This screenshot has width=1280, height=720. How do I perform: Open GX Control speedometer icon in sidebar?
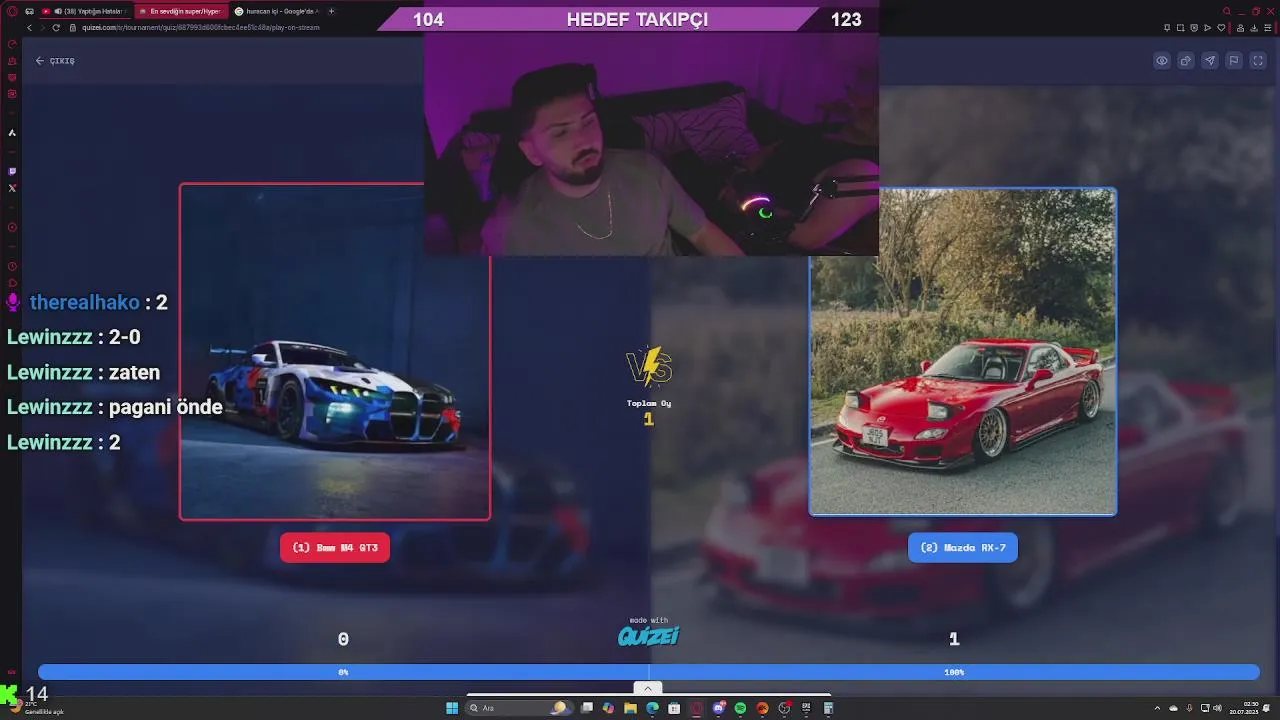[12, 44]
